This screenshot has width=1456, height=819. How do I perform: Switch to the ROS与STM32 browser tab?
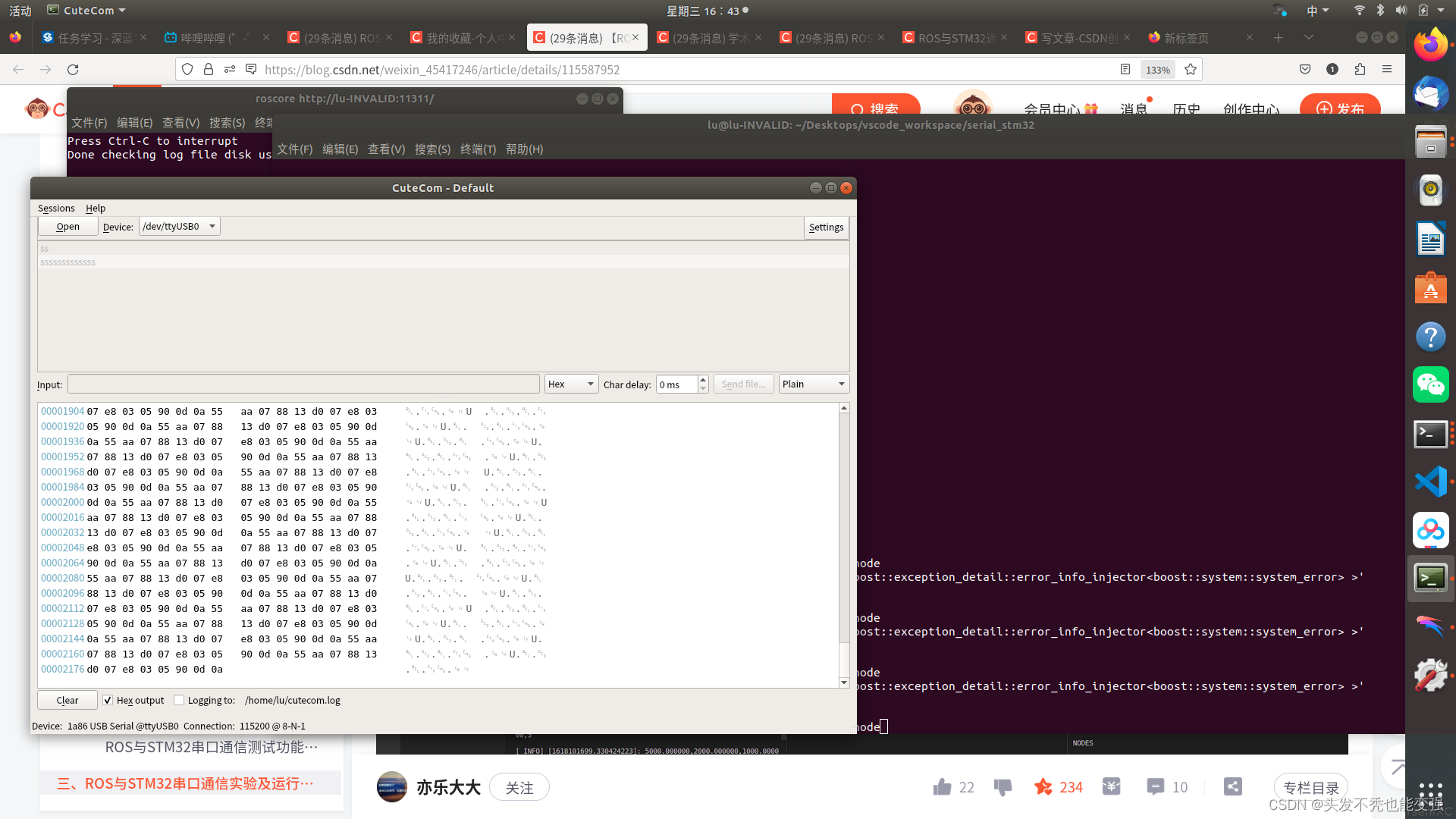click(954, 36)
